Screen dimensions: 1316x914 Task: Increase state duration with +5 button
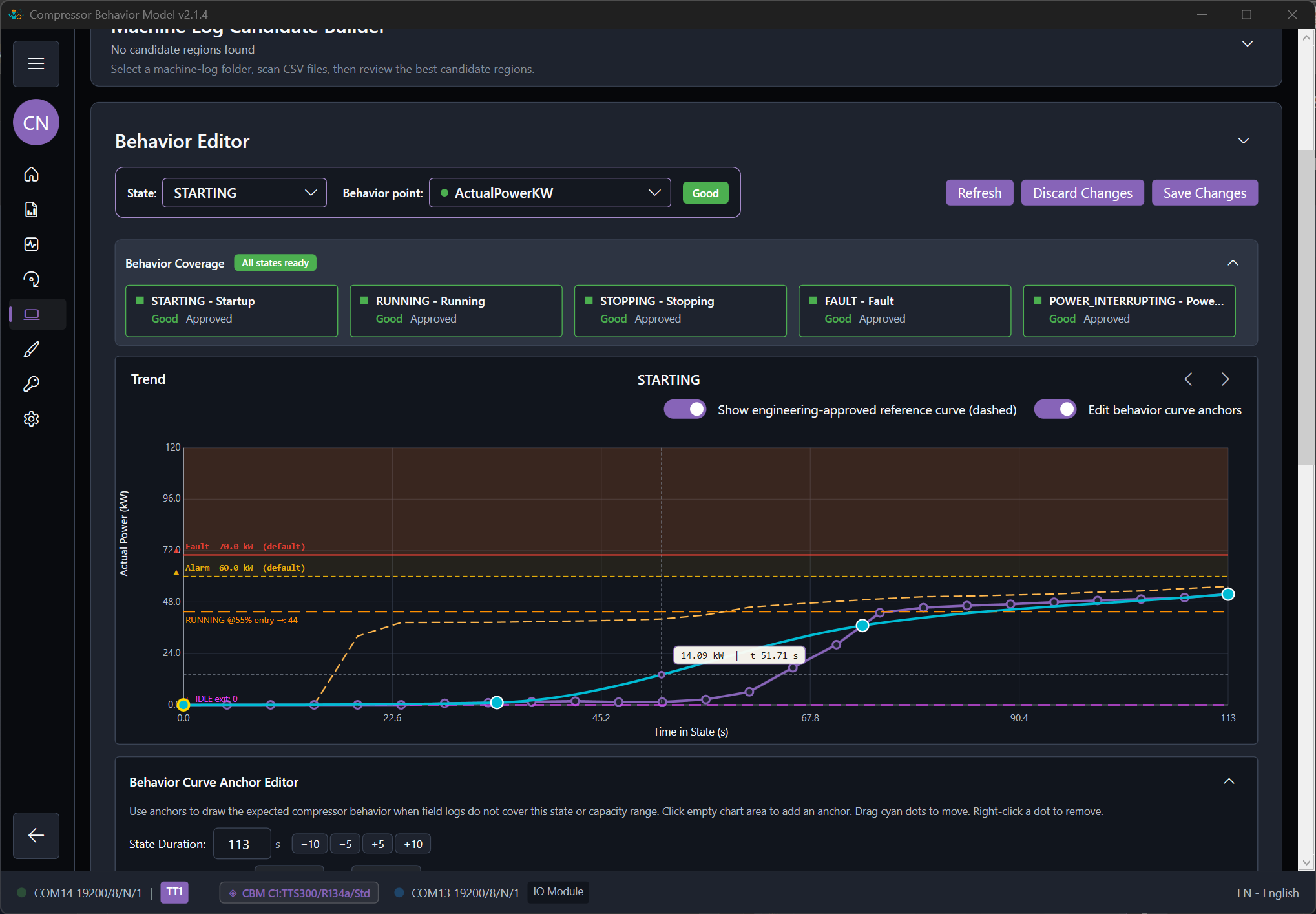click(378, 844)
